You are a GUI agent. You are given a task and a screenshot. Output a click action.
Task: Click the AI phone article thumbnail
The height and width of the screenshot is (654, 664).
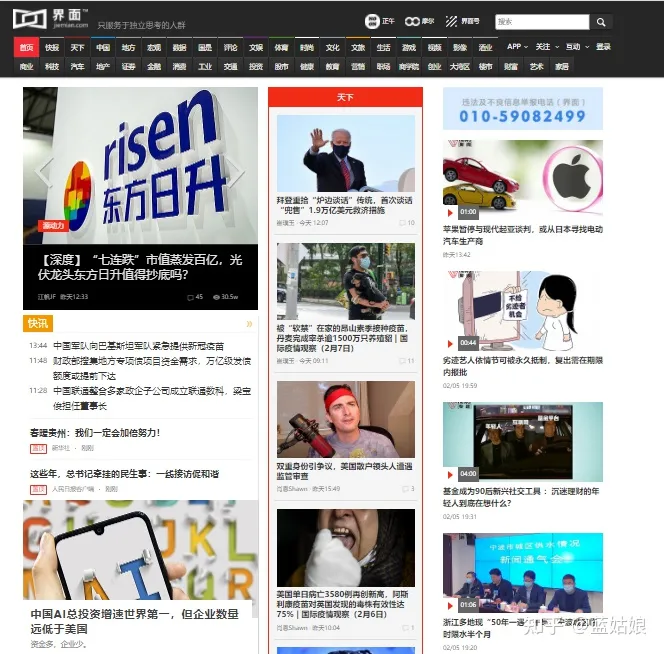pos(140,550)
